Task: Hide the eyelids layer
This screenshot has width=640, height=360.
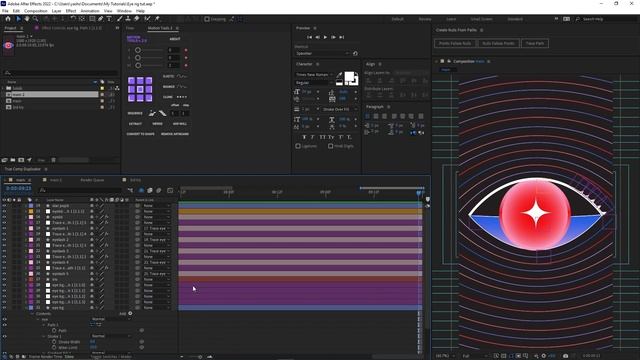Action: coord(4,217)
